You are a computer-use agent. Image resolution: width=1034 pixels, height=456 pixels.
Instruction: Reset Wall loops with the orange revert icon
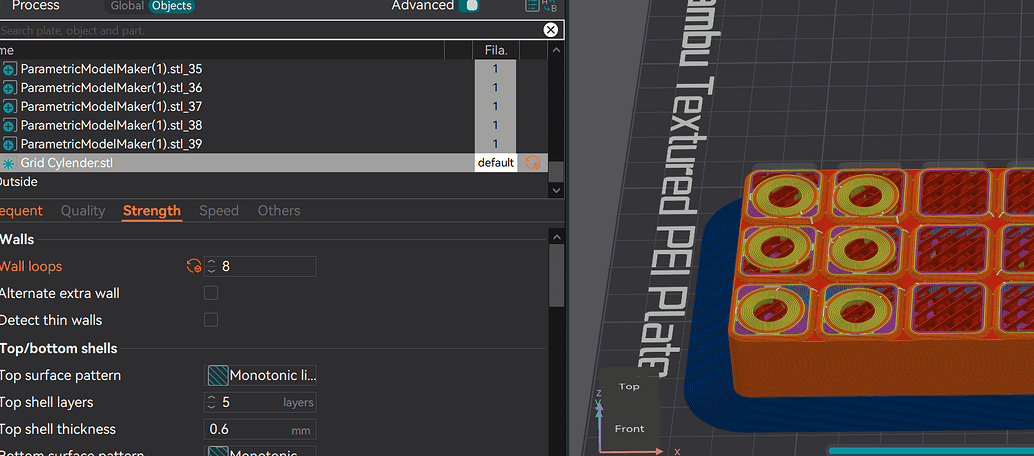click(194, 267)
